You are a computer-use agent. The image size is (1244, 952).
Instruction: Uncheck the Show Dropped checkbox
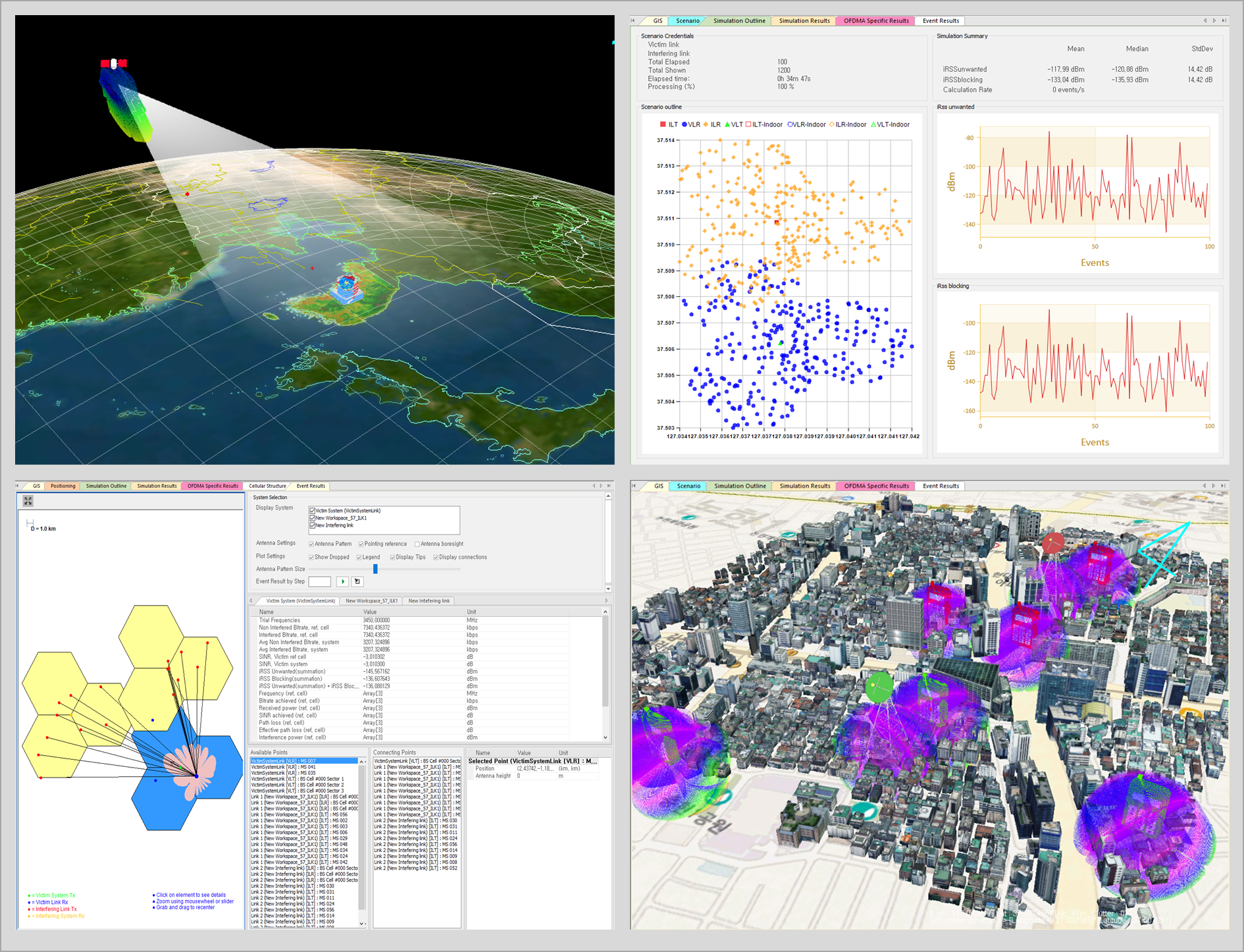[x=311, y=558]
